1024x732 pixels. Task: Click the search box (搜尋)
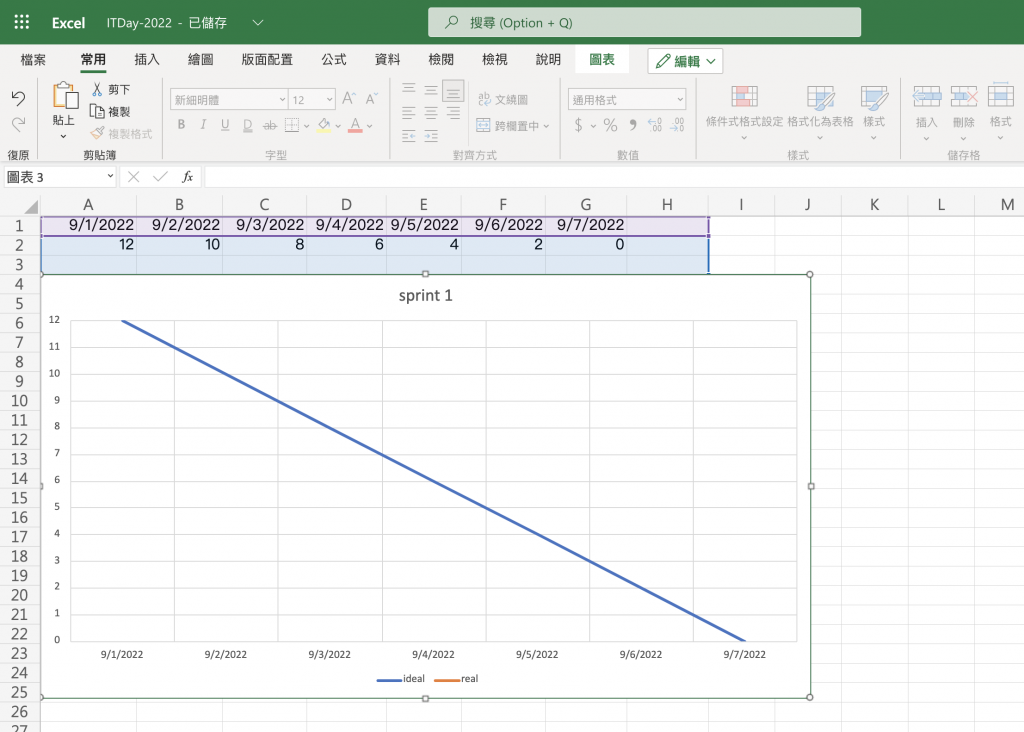(x=644, y=22)
